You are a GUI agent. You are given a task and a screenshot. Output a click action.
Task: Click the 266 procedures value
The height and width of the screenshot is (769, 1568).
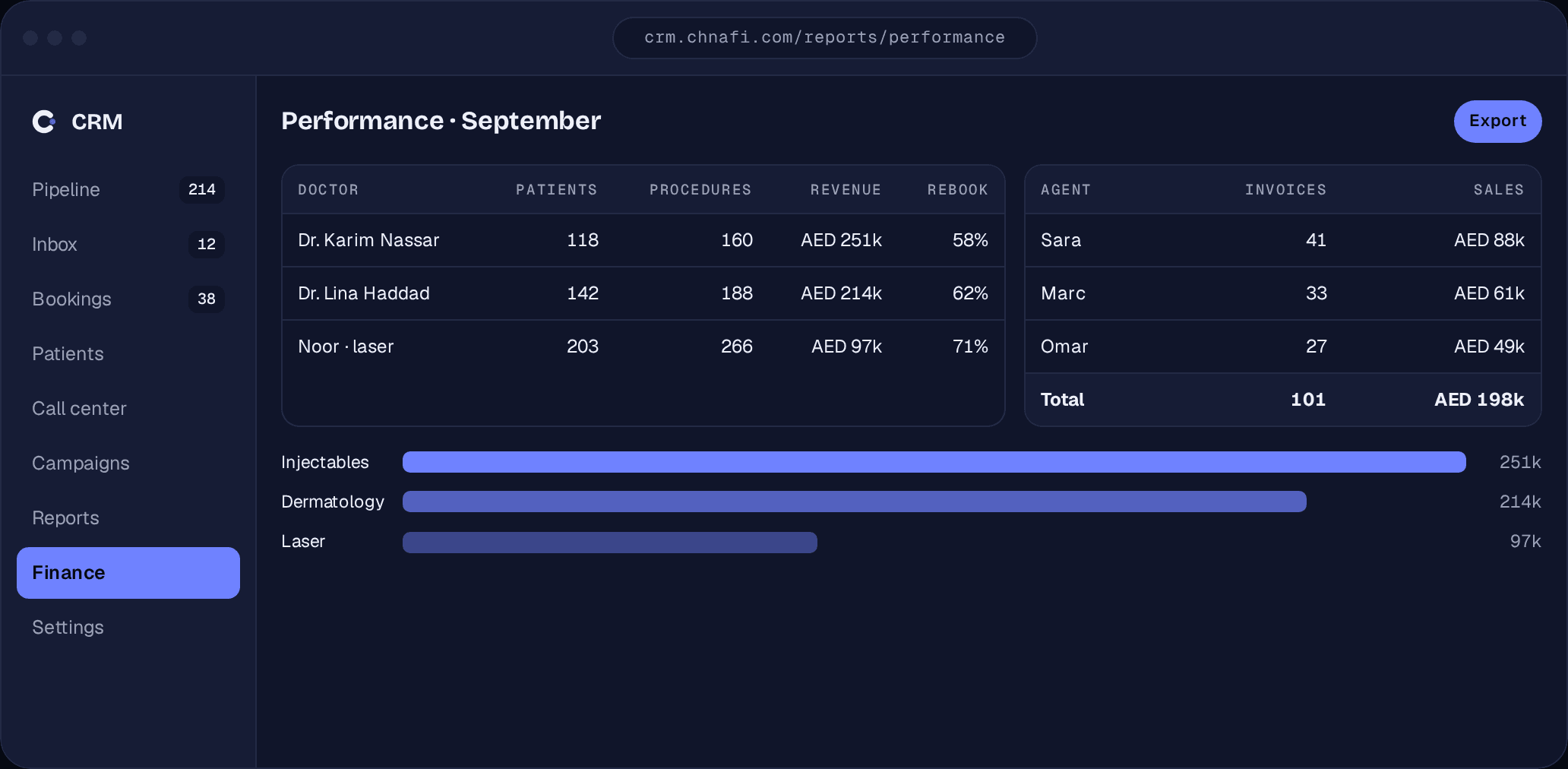coord(737,347)
